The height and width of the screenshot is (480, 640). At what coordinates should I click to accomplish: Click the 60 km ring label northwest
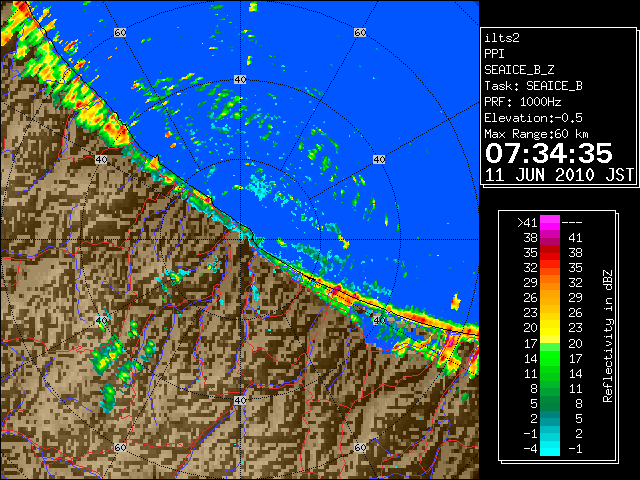click(120, 32)
